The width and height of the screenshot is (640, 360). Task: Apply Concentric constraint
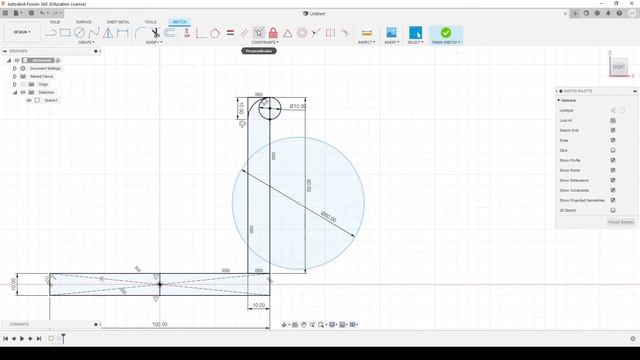click(302, 33)
